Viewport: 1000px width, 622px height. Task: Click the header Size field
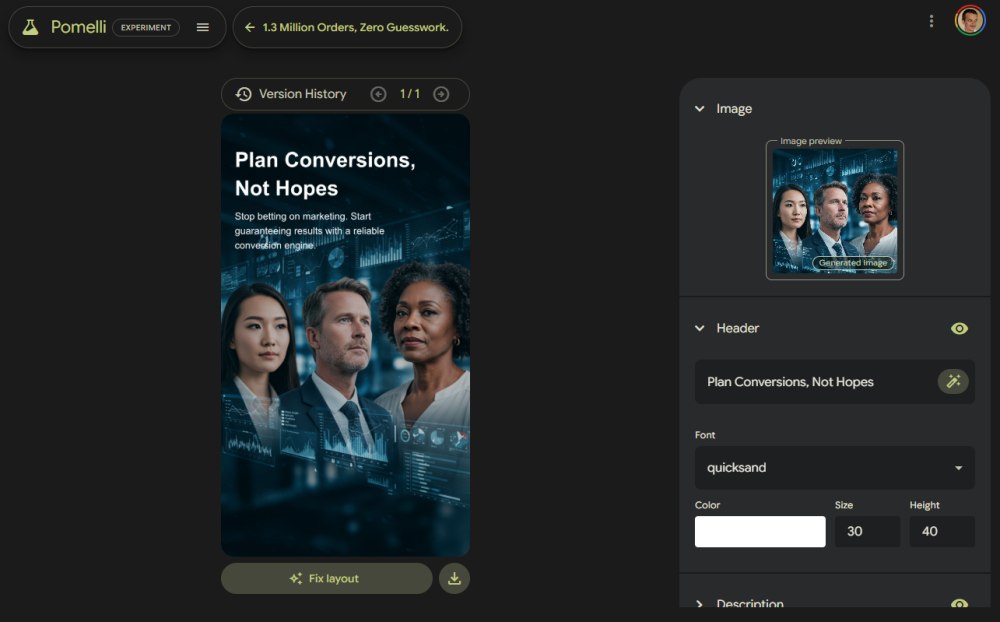pos(867,531)
